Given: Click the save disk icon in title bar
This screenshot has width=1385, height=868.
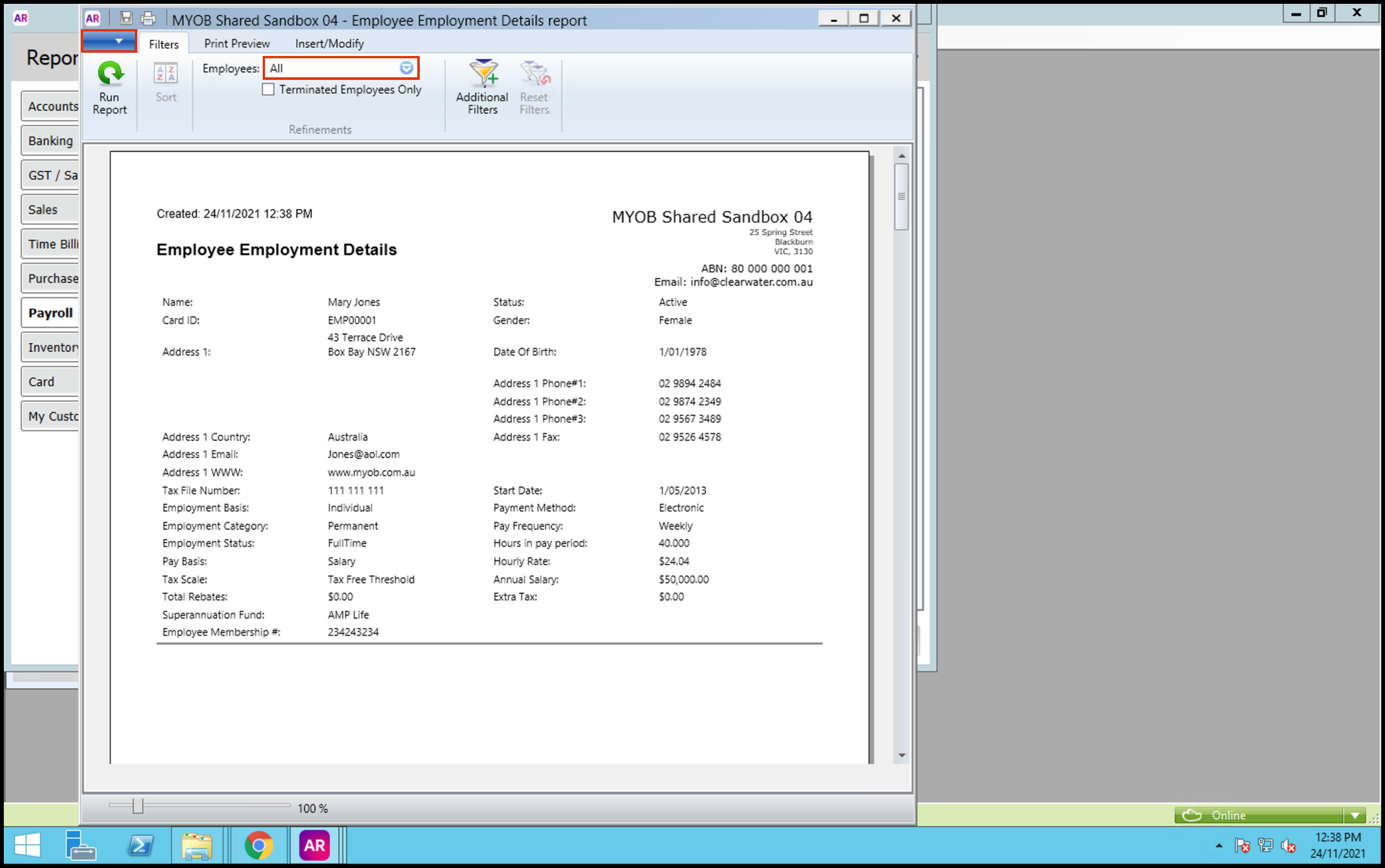Looking at the screenshot, I should [x=126, y=18].
